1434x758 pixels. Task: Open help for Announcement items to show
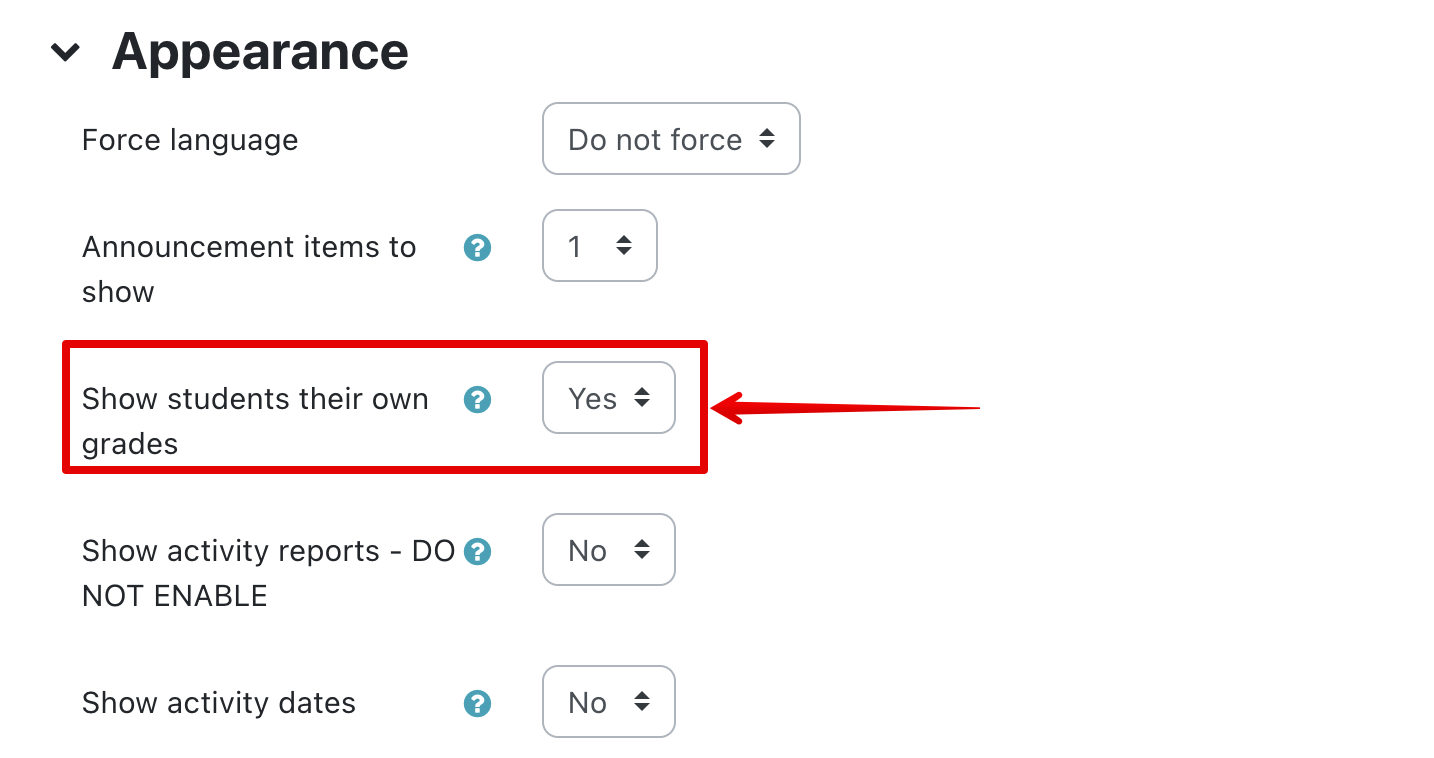(478, 248)
